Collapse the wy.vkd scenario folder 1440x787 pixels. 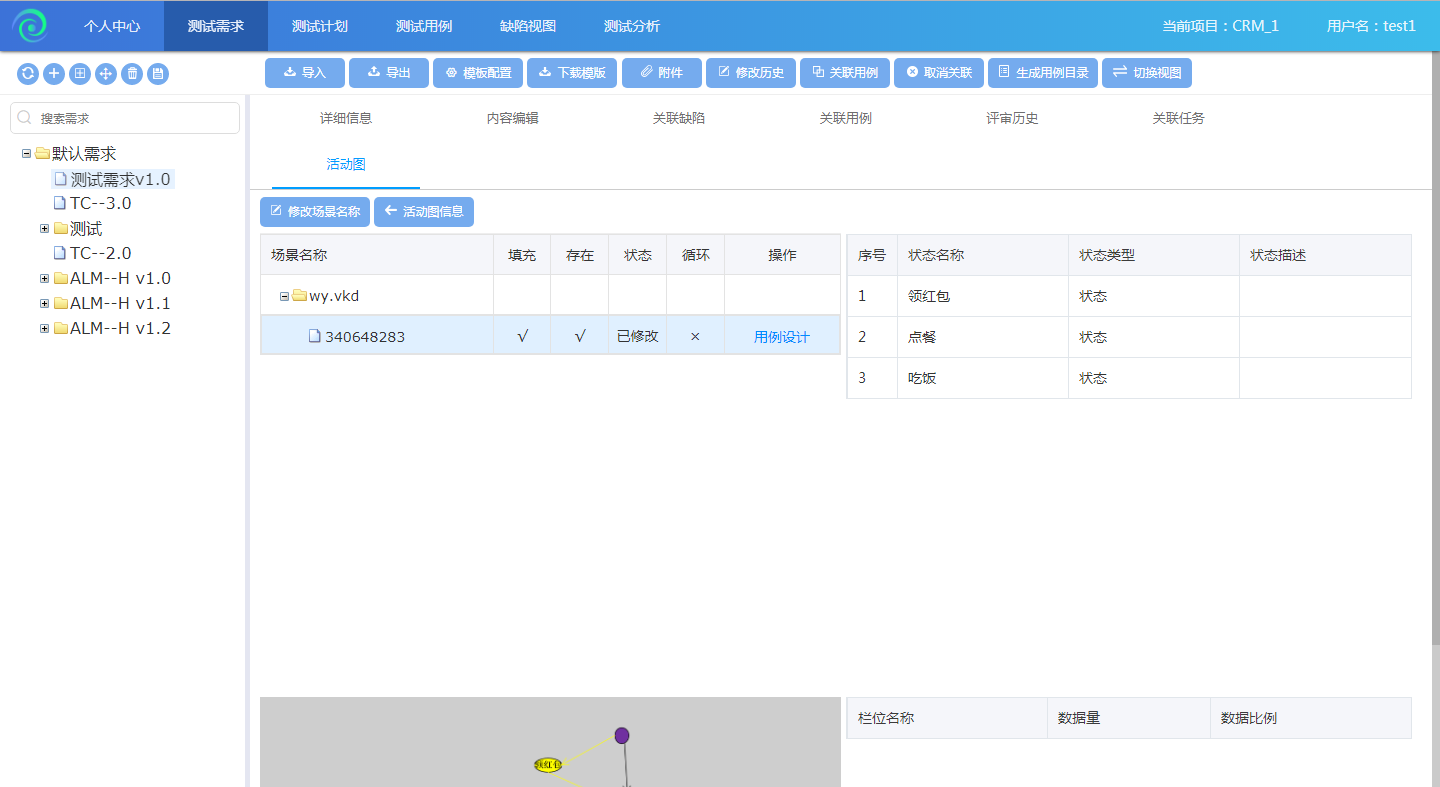click(284, 296)
